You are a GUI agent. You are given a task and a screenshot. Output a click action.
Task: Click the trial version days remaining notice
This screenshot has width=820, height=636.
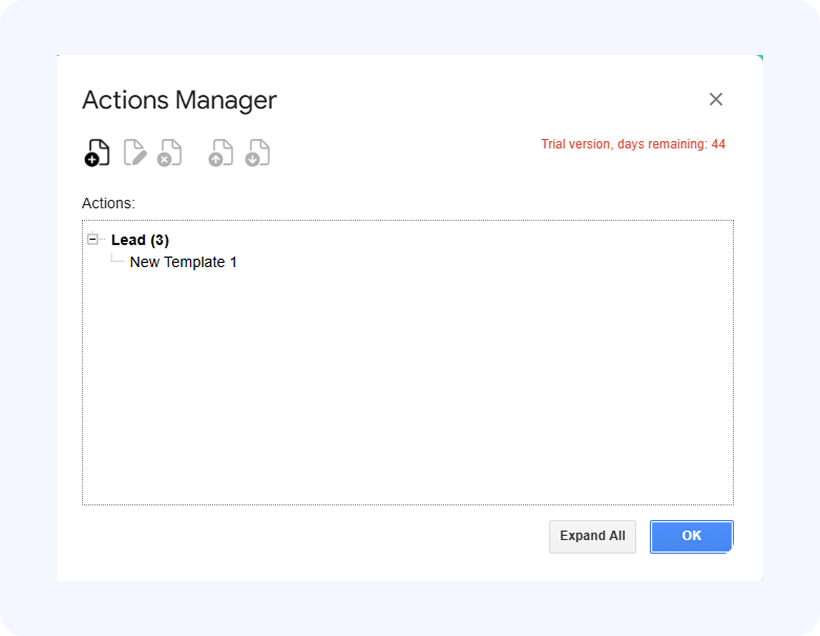[x=633, y=144]
